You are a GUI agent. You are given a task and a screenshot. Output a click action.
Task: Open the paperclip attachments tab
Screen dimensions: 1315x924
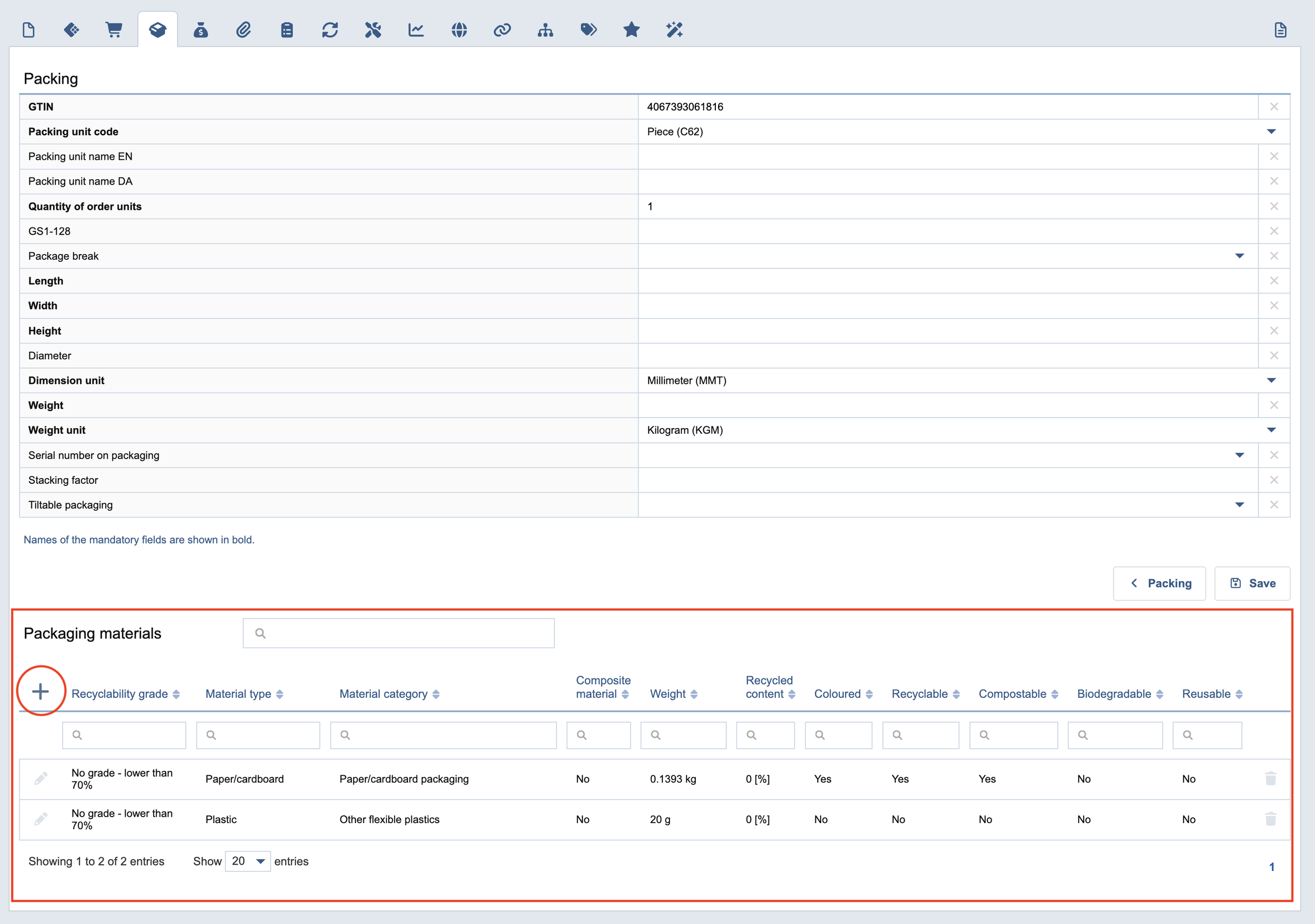244,30
